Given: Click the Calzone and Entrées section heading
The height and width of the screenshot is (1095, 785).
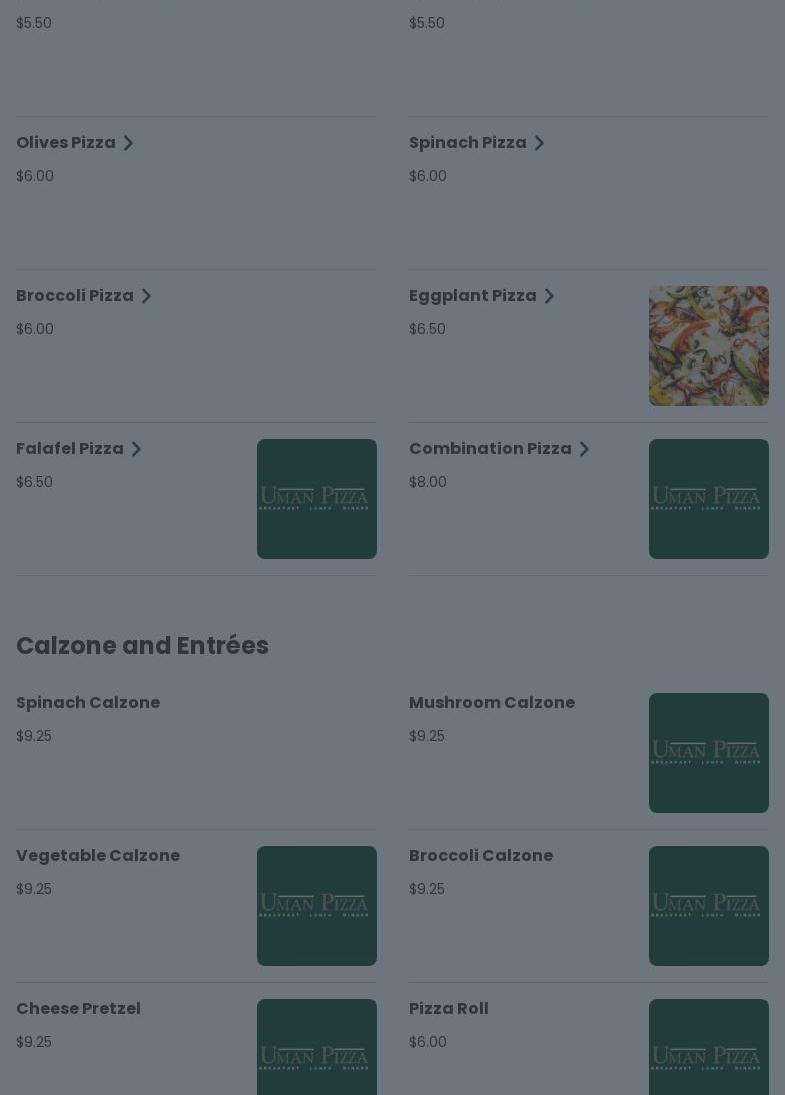Looking at the screenshot, I should (142, 646).
